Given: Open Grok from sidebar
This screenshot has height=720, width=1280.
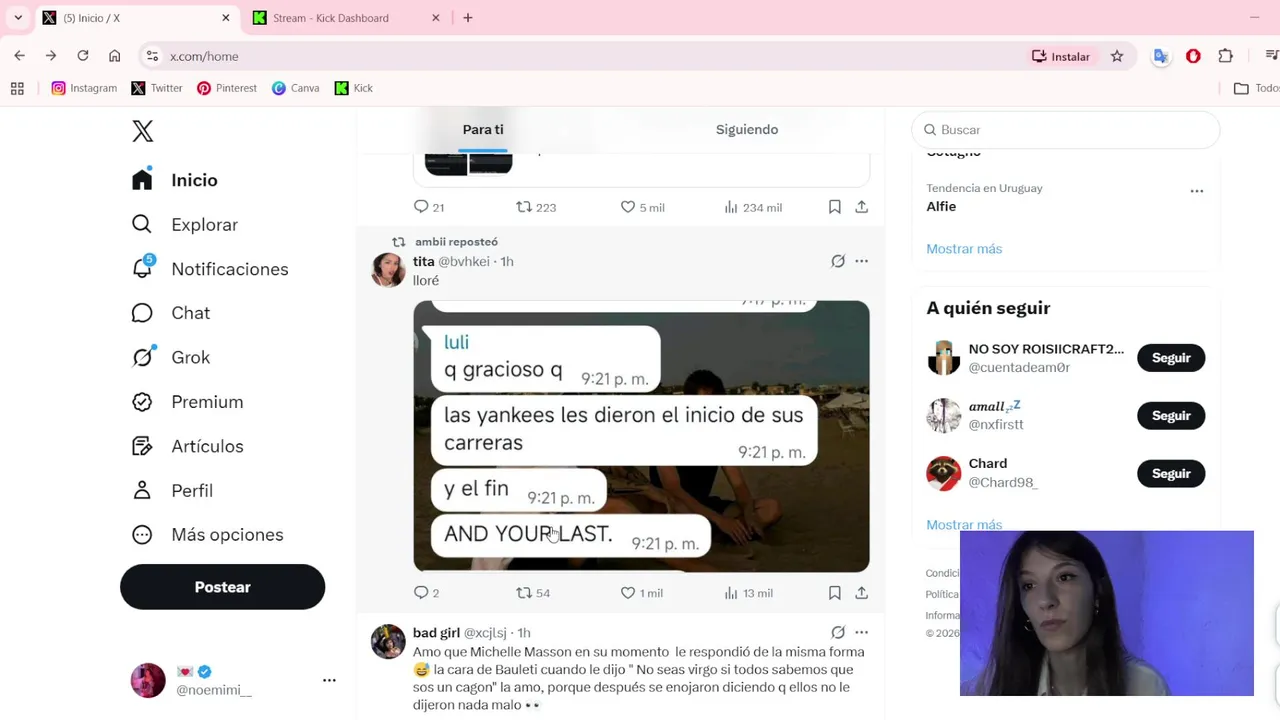Looking at the screenshot, I should click(171, 357).
